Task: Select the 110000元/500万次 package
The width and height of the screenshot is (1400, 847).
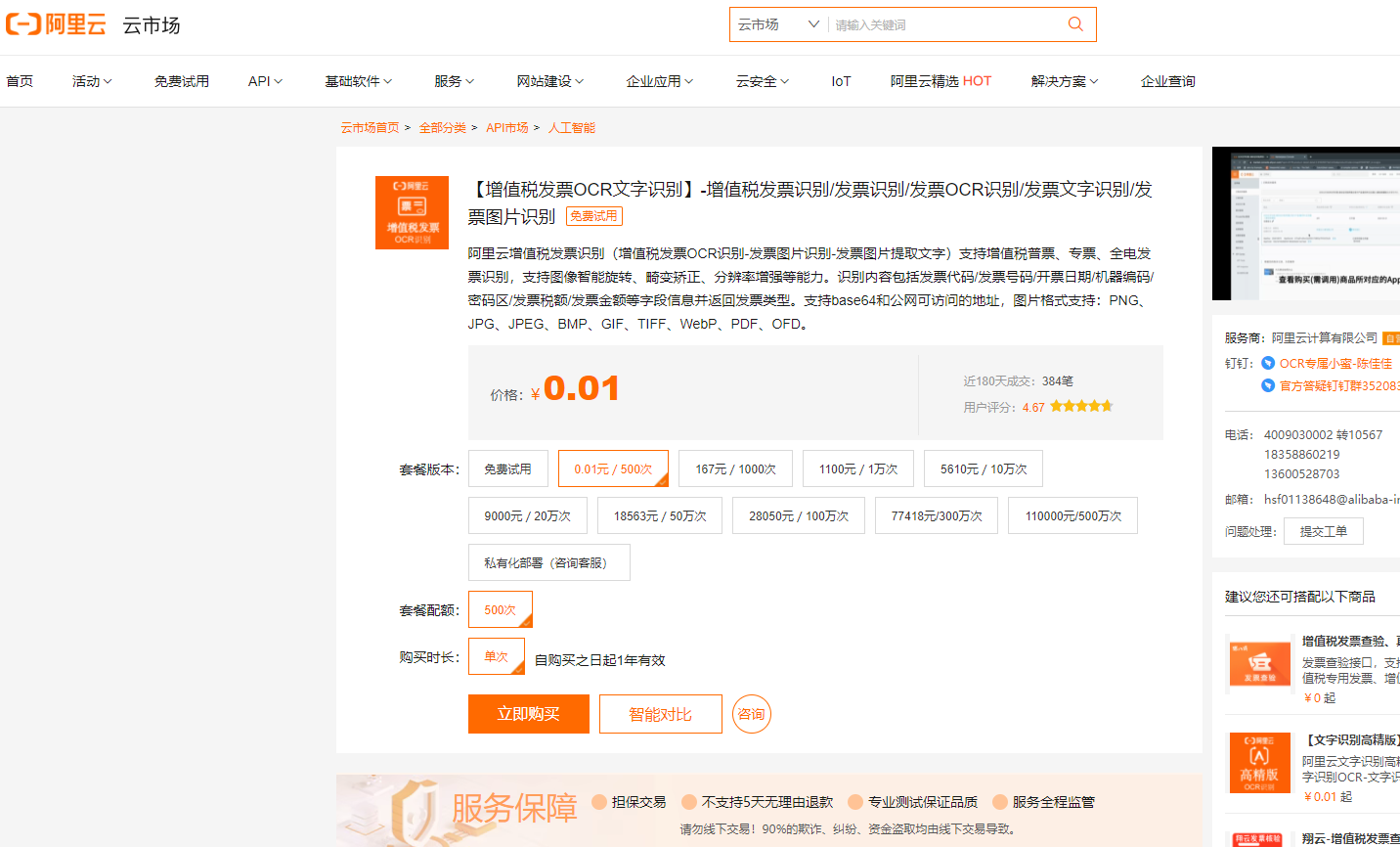Action: coord(1072,515)
